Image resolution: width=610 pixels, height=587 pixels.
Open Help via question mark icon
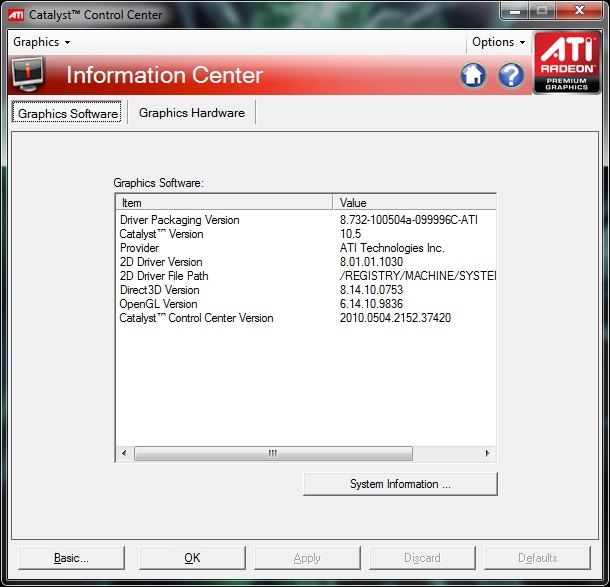[x=511, y=75]
